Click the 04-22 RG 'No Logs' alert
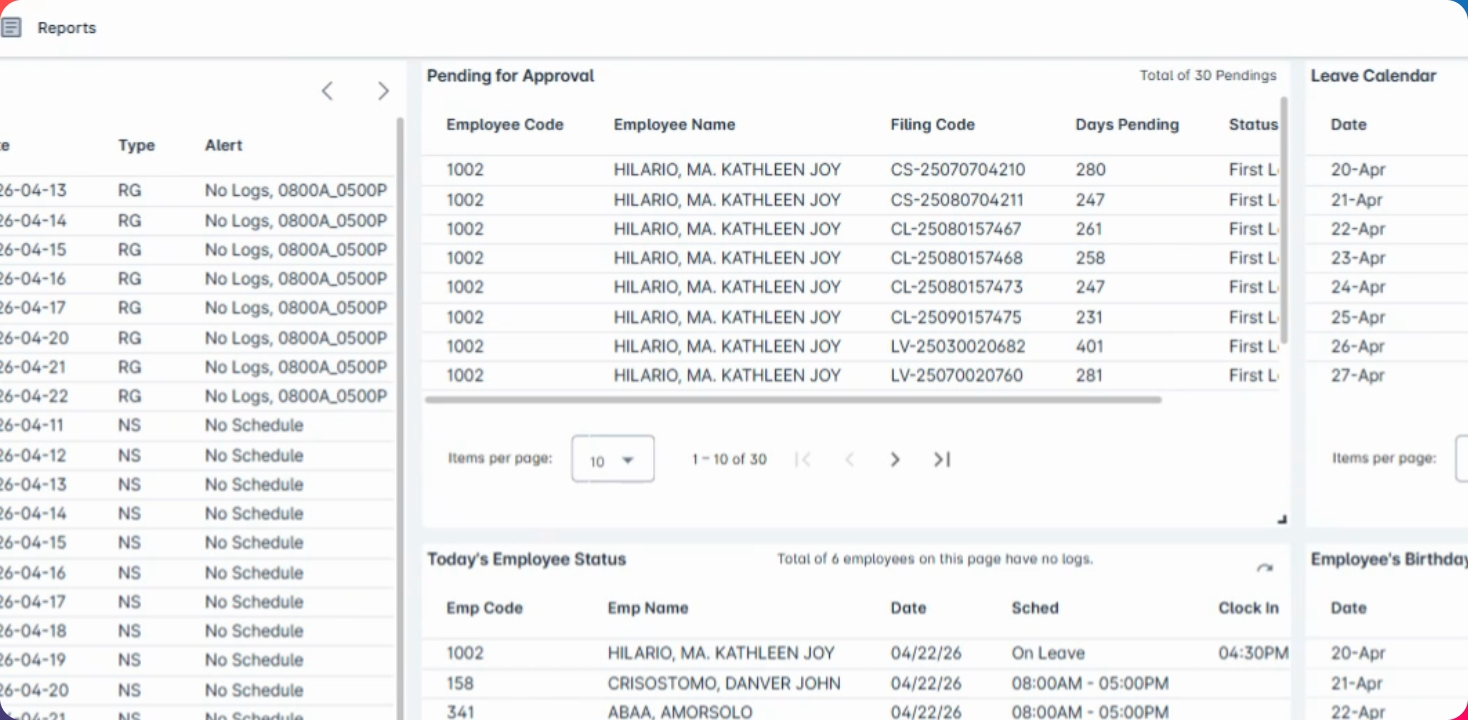 tap(296, 396)
